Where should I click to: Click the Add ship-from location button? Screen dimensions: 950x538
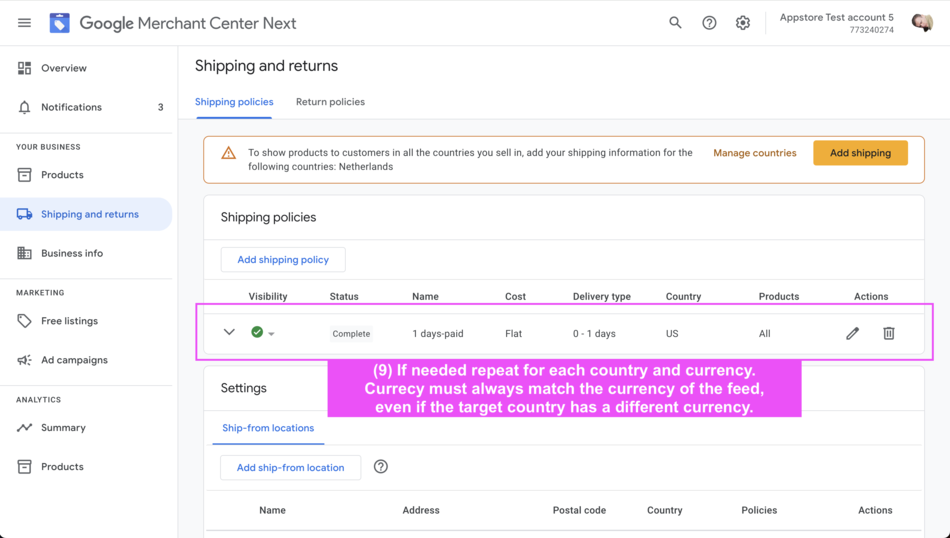[290, 467]
